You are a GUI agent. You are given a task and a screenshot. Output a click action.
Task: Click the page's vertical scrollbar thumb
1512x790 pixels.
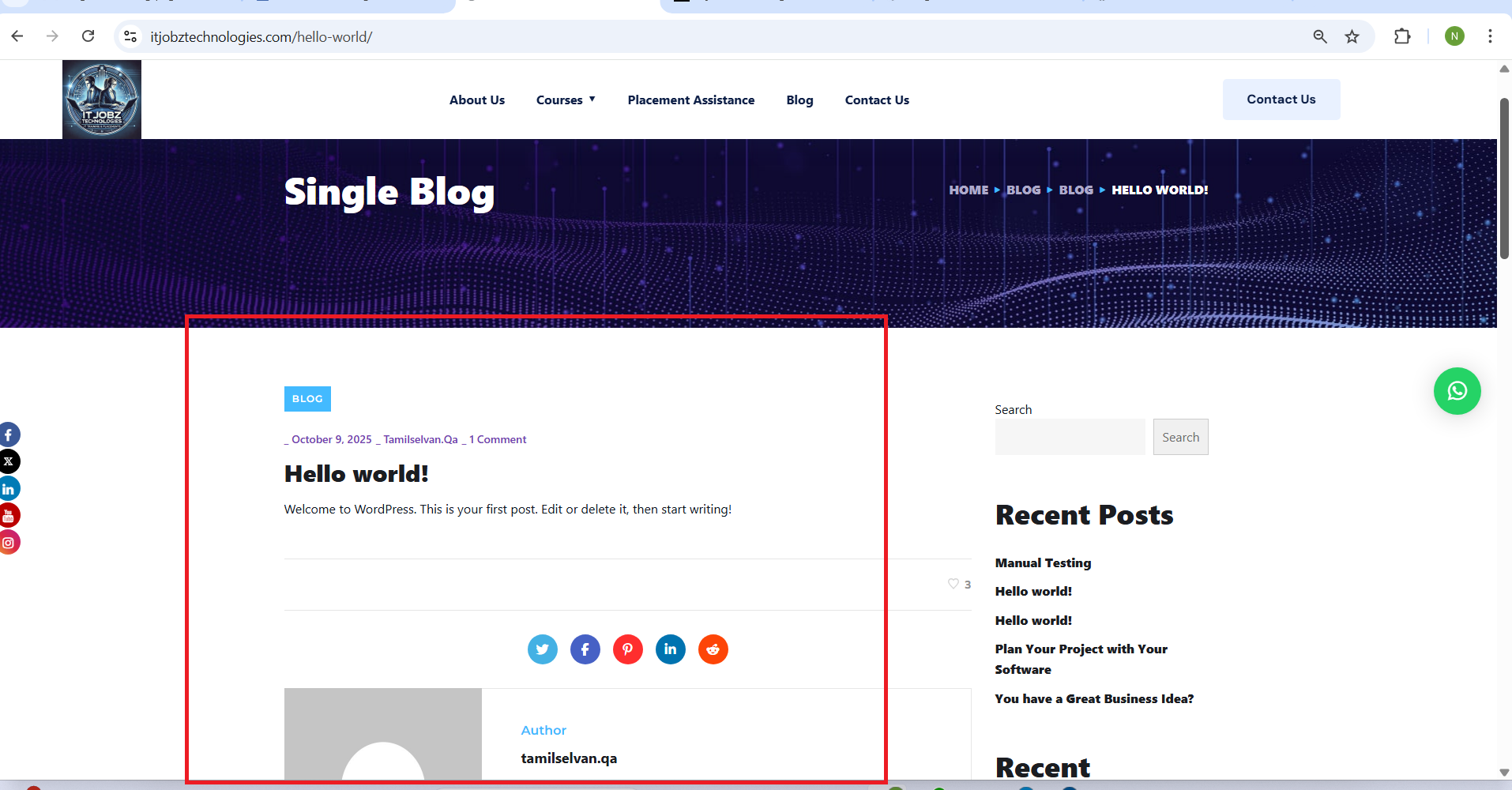point(1504,179)
